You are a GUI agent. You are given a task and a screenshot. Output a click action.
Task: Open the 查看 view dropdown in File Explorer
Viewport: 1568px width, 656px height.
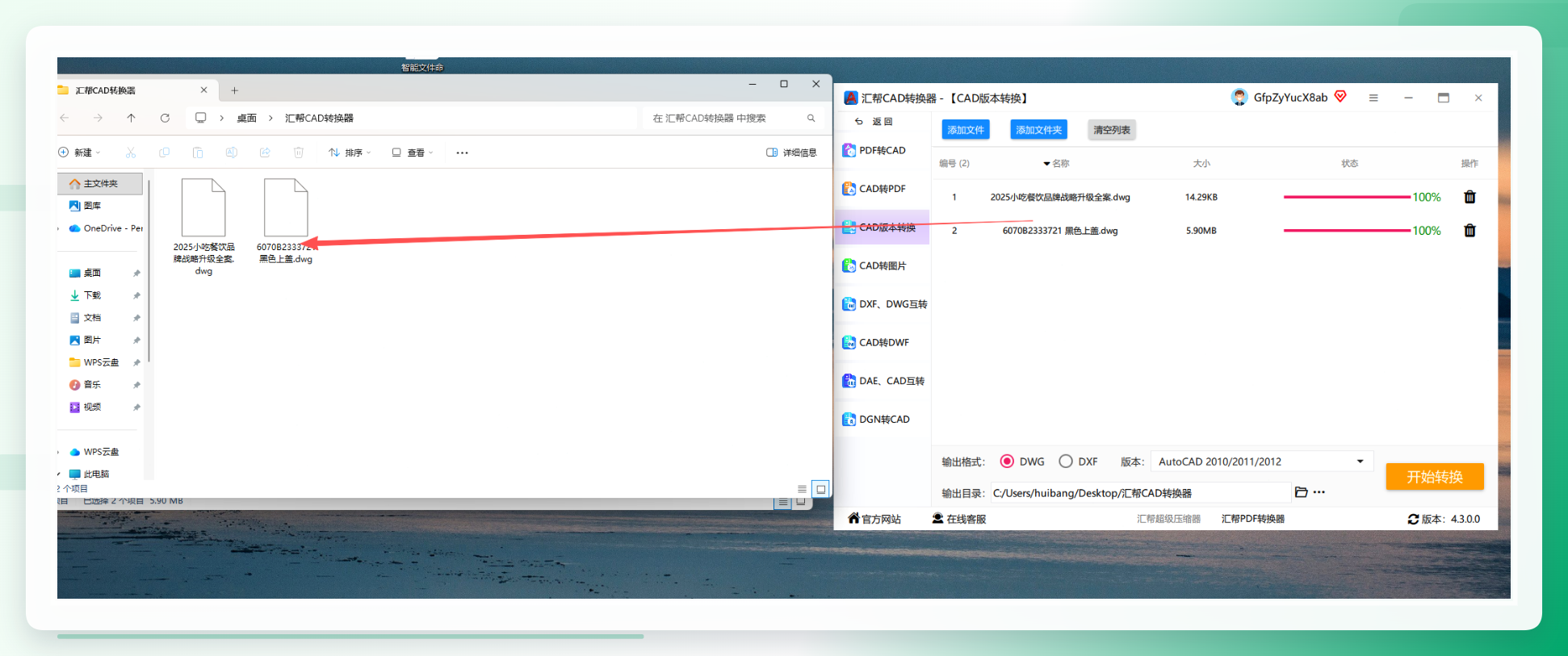point(413,153)
